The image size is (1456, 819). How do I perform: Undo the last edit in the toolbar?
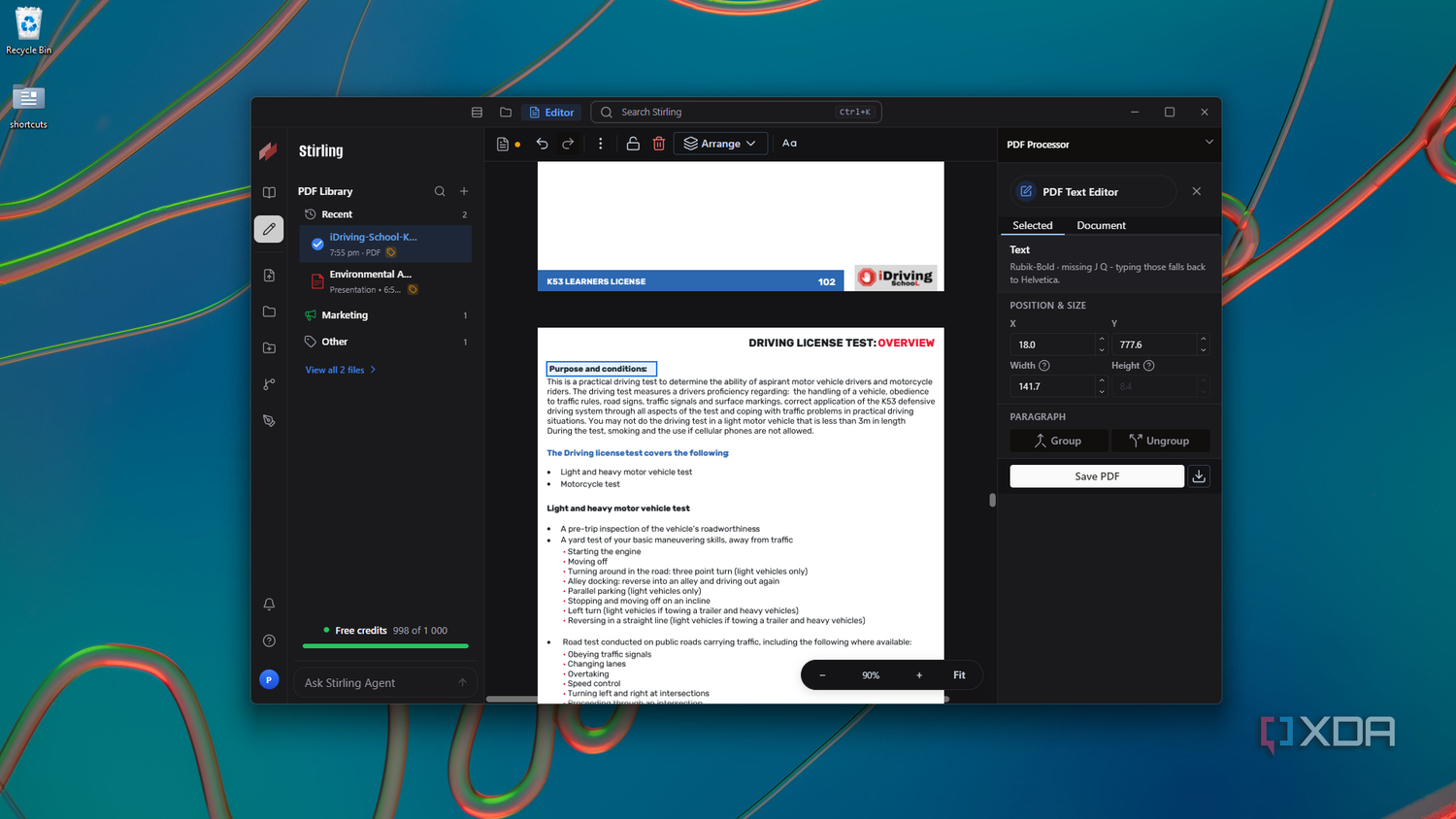(x=543, y=144)
